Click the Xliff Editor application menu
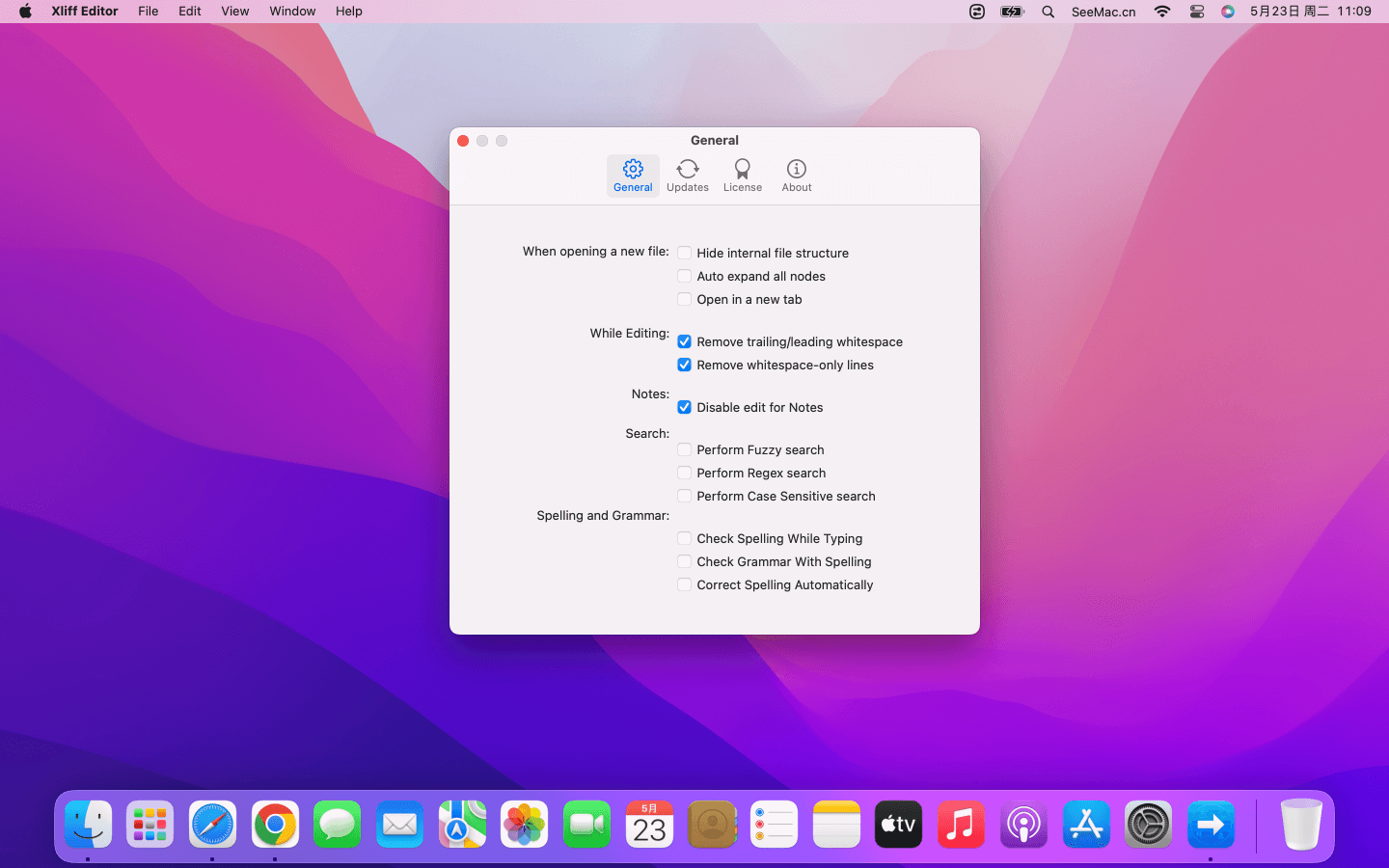This screenshot has width=1389, height=868. [x=85, y=12]
